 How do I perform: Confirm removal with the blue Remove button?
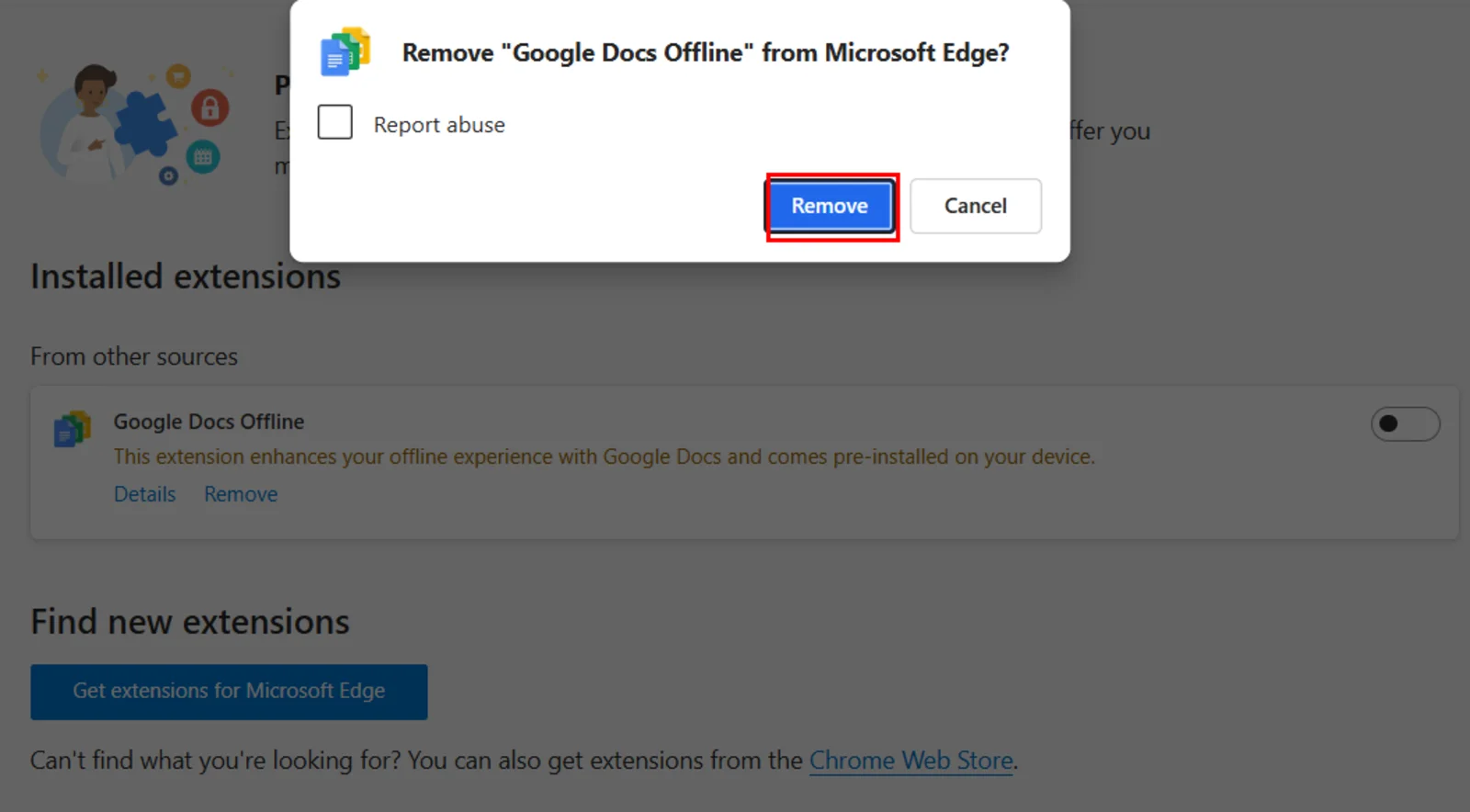tap(830, 206)
